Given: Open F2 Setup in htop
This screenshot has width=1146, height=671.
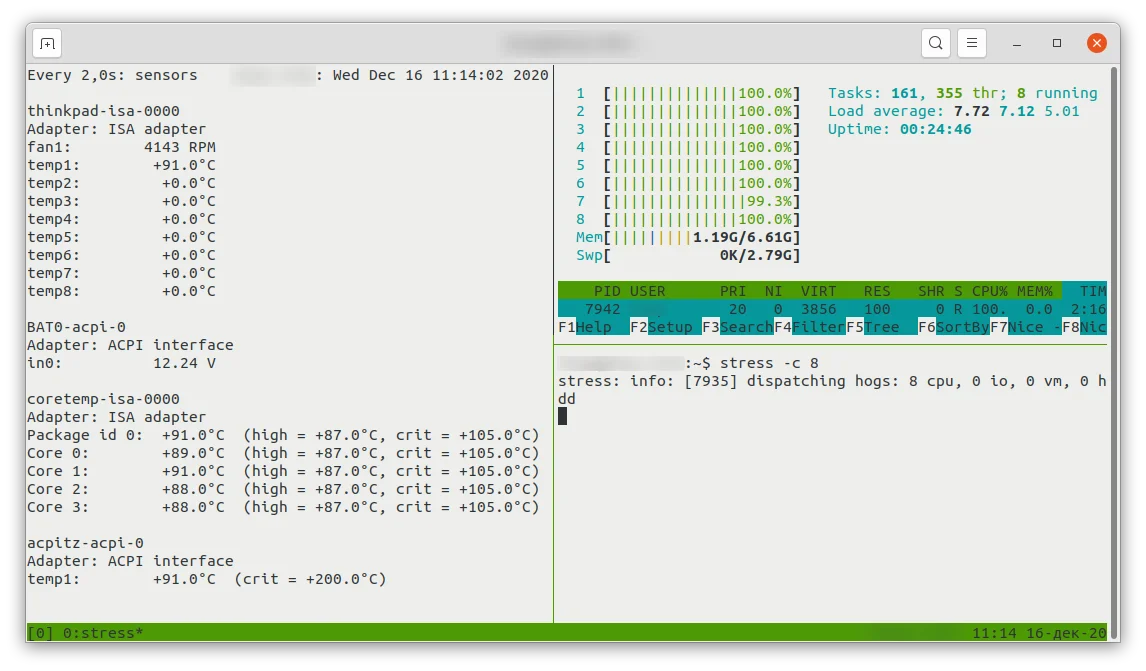Looking at the screenshot, I should tap(661, 327).
